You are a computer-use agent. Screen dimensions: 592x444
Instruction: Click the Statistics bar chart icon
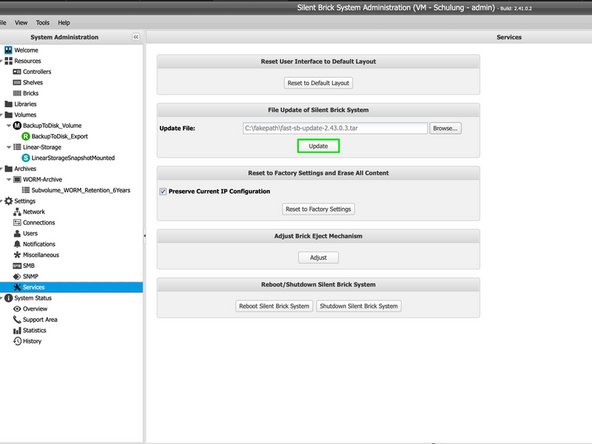(17, 330)
